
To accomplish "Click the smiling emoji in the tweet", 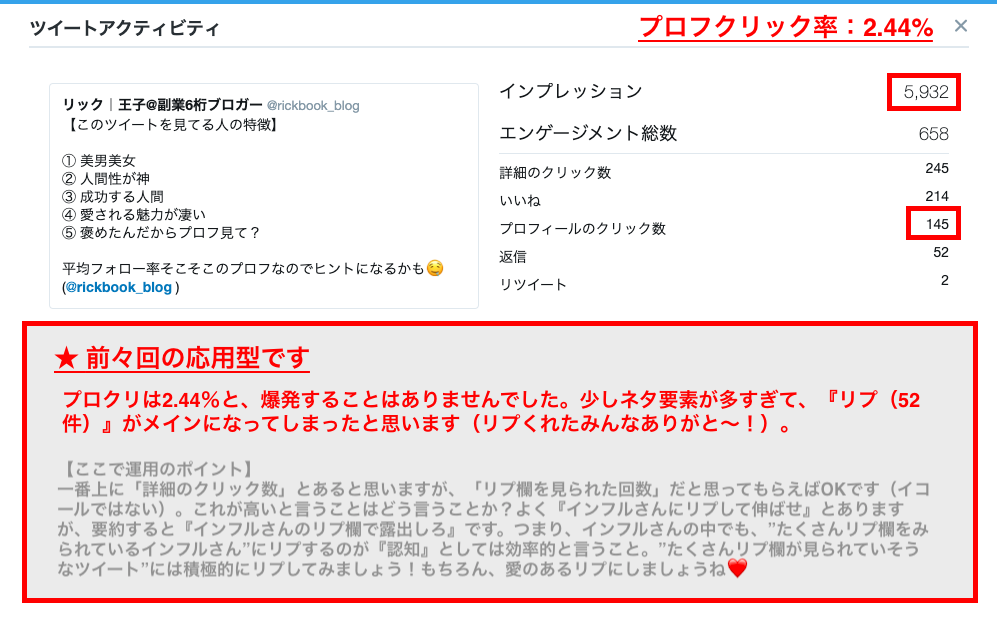I will pos(435,268).
